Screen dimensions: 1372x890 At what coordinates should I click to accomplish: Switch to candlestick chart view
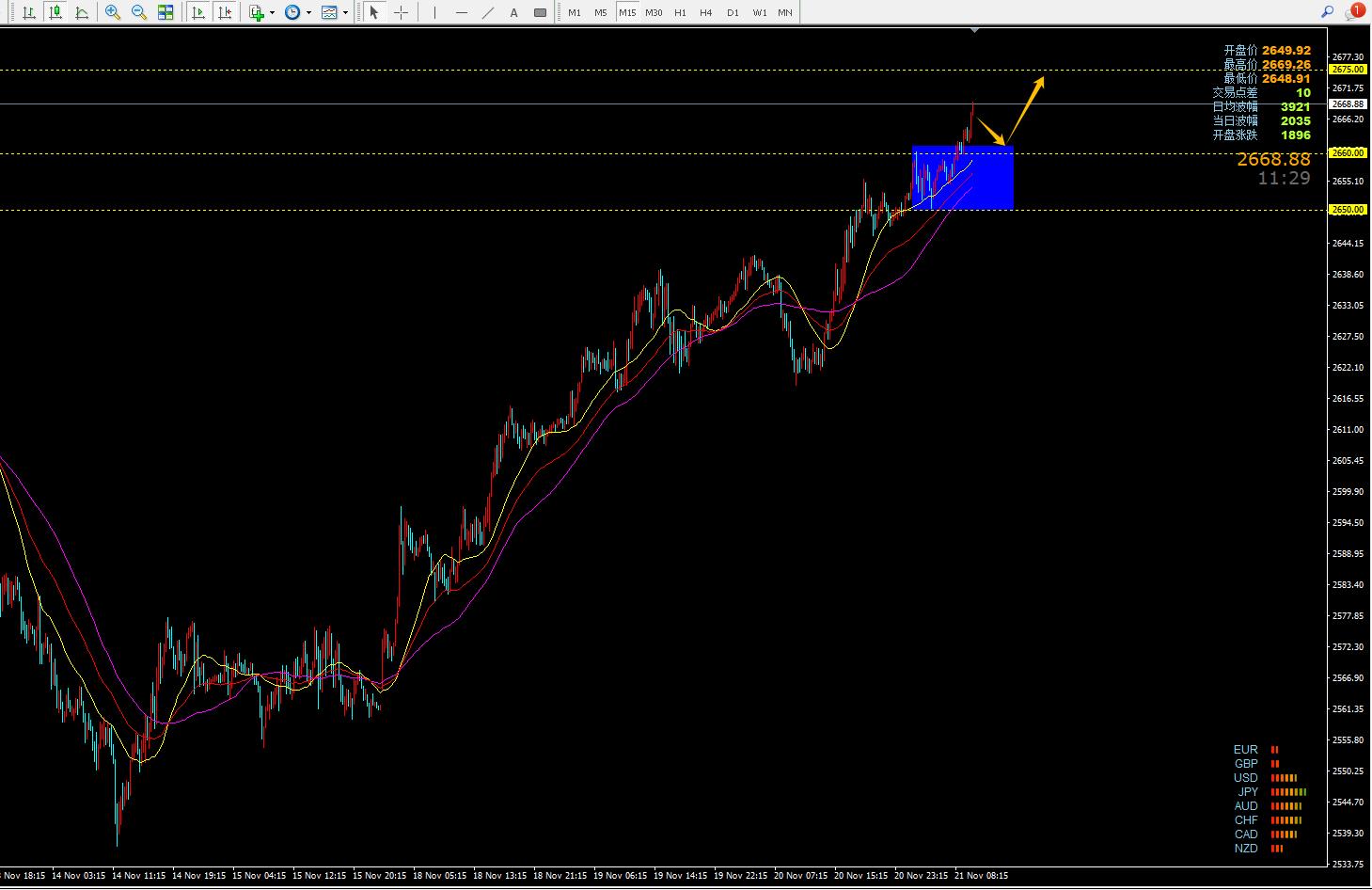coord(55,12)
